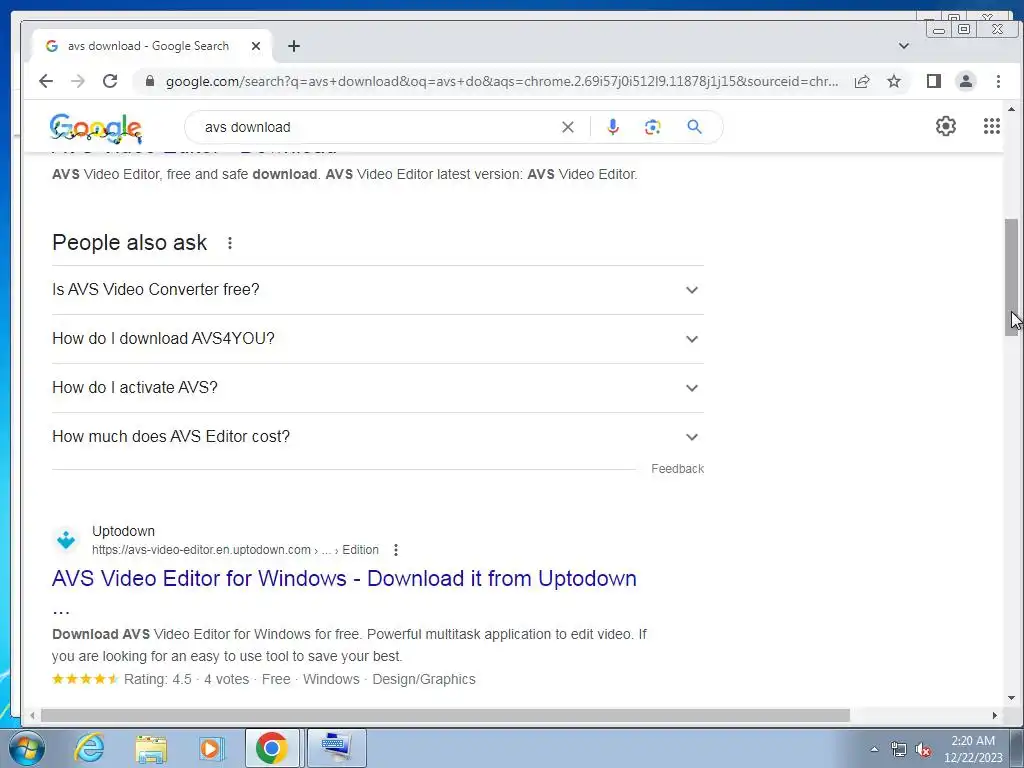Viewport: 1024px width, 768px height.
Task: Expand 'How do I activate AVS?'
Action: pos(377,387)
